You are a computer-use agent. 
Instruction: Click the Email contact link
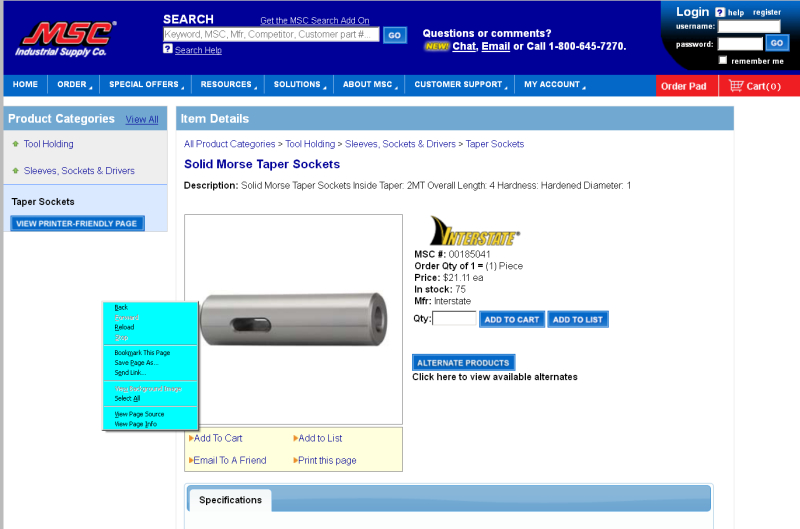point(495,46)
